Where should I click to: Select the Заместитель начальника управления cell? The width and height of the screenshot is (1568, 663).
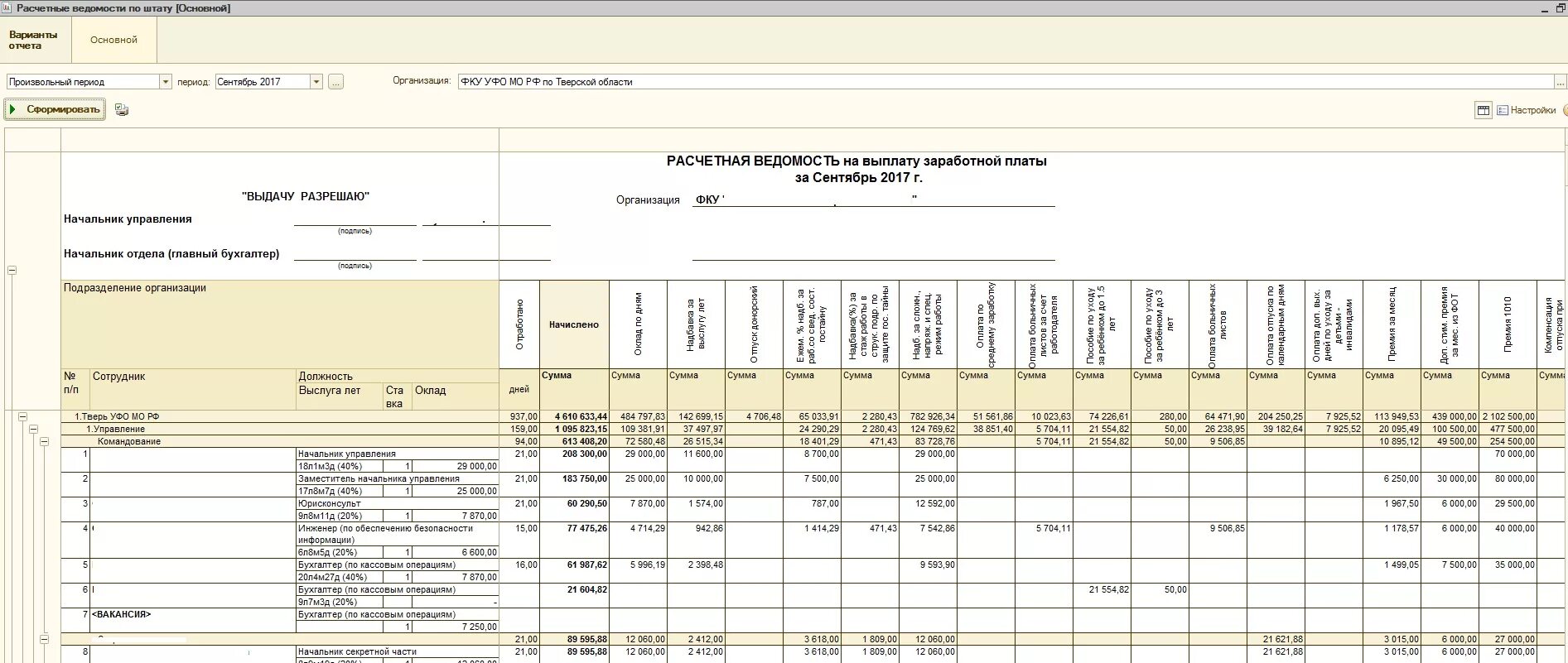pyautogui.click(x=398, y=478)
